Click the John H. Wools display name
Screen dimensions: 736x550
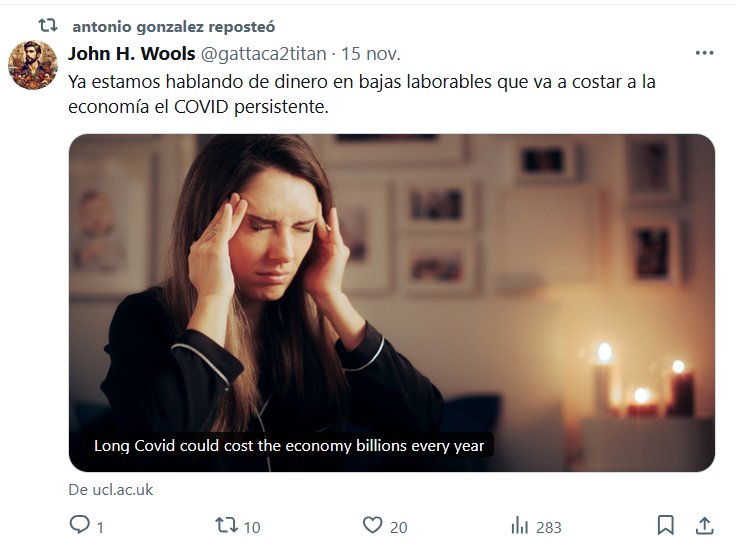click(131, 53)
